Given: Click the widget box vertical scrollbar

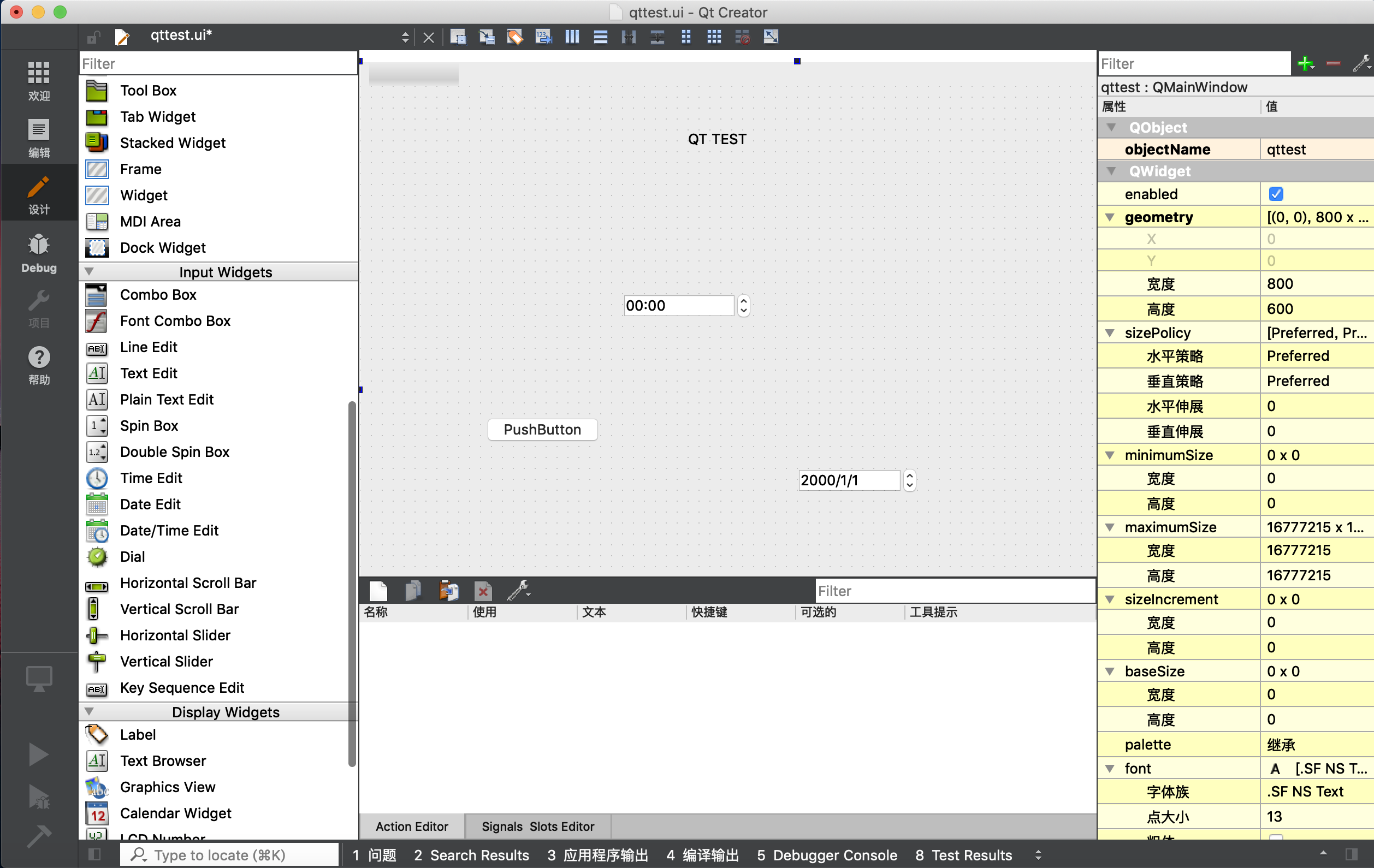Looking at the screenshot, I should [352, 584].
